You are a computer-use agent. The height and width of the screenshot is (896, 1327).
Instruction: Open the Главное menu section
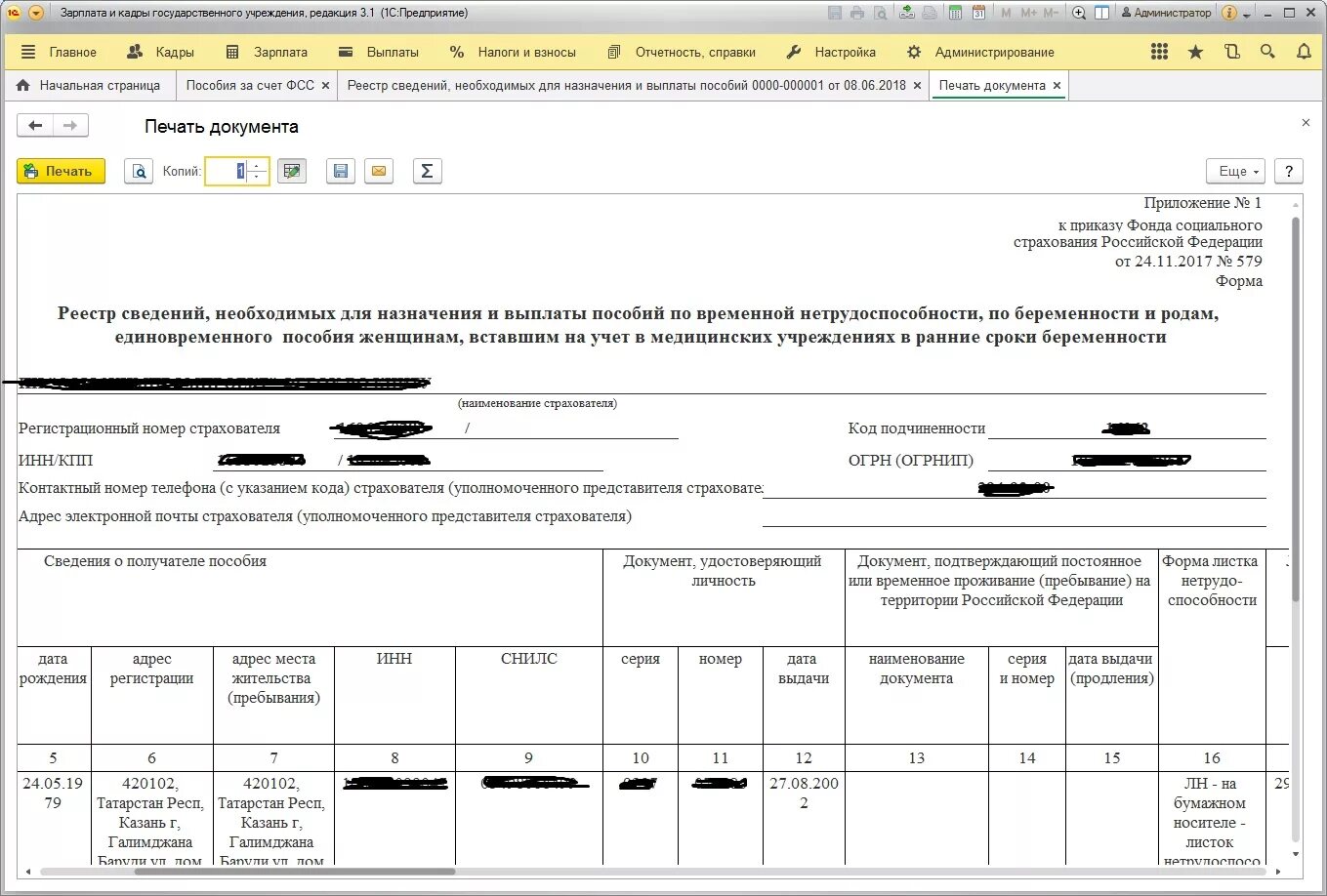point(59,52)
